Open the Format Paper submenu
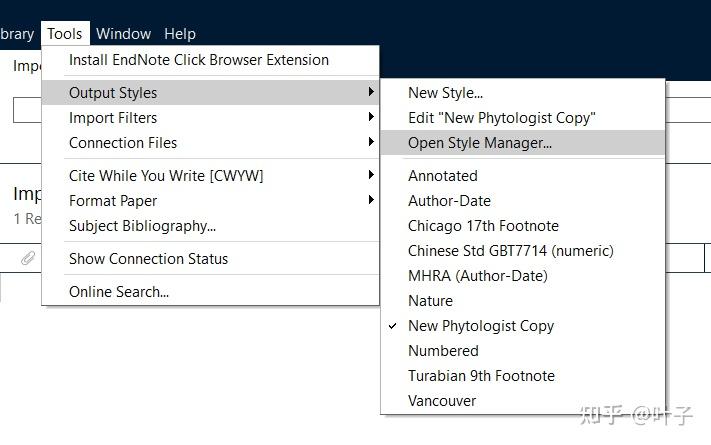 (210, 200)
